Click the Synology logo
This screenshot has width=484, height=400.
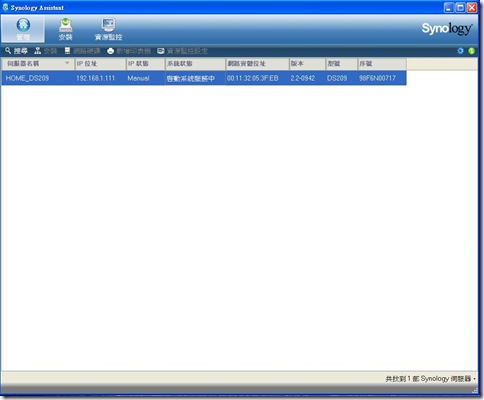(x=447, y=29)
